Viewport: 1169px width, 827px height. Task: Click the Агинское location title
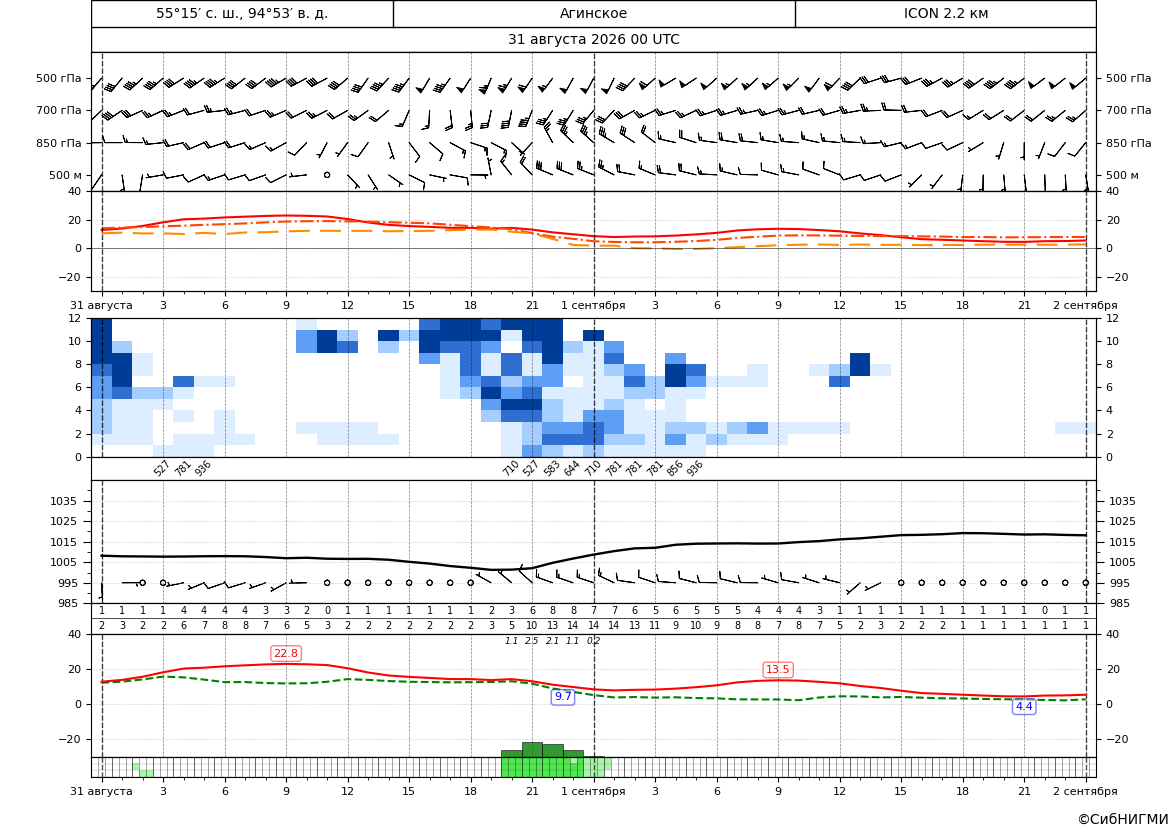pyautogui.click(x=593, y=13)
